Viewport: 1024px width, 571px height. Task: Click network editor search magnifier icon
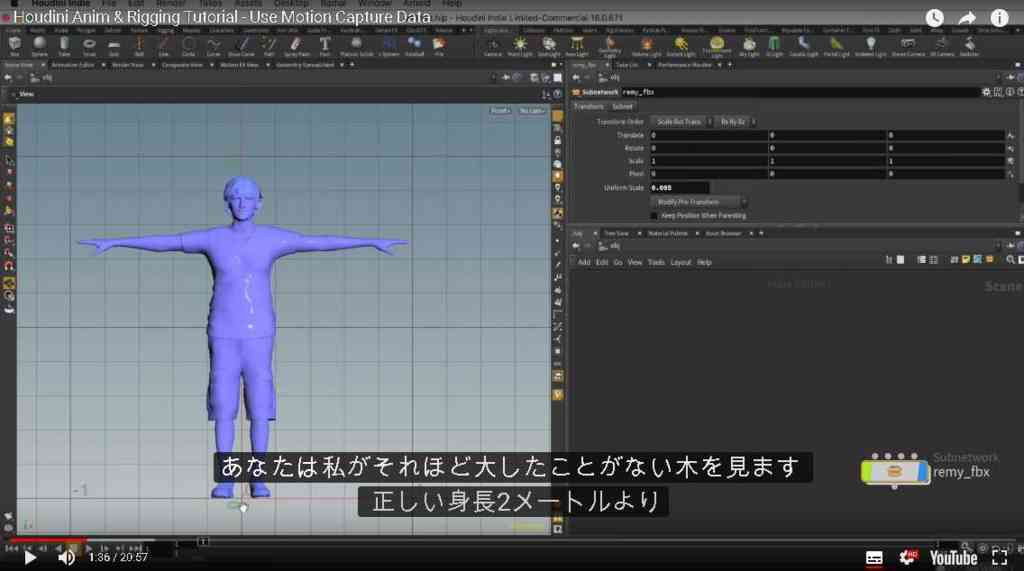pos(1010,260)
